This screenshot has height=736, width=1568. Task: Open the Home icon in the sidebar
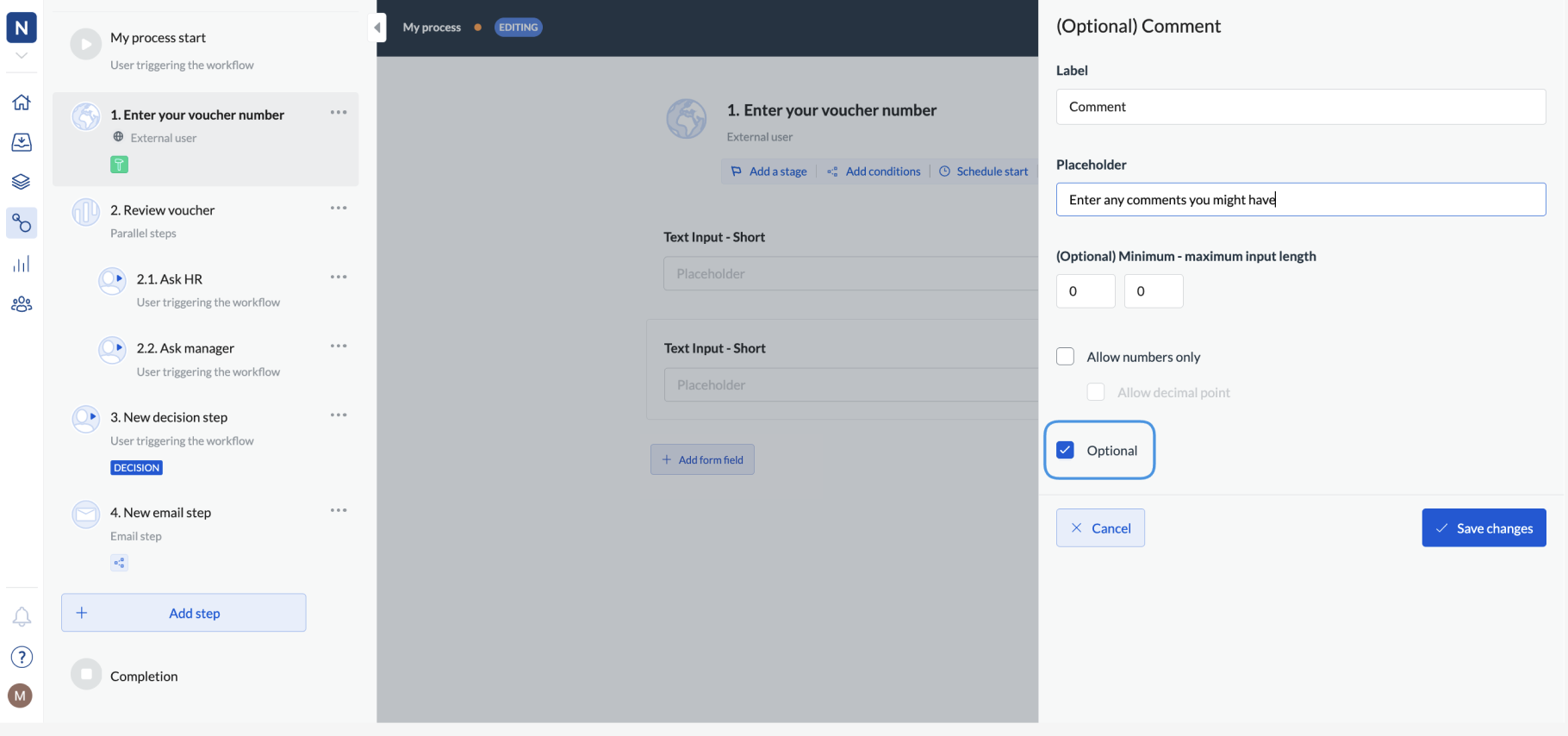click(22, 102)
